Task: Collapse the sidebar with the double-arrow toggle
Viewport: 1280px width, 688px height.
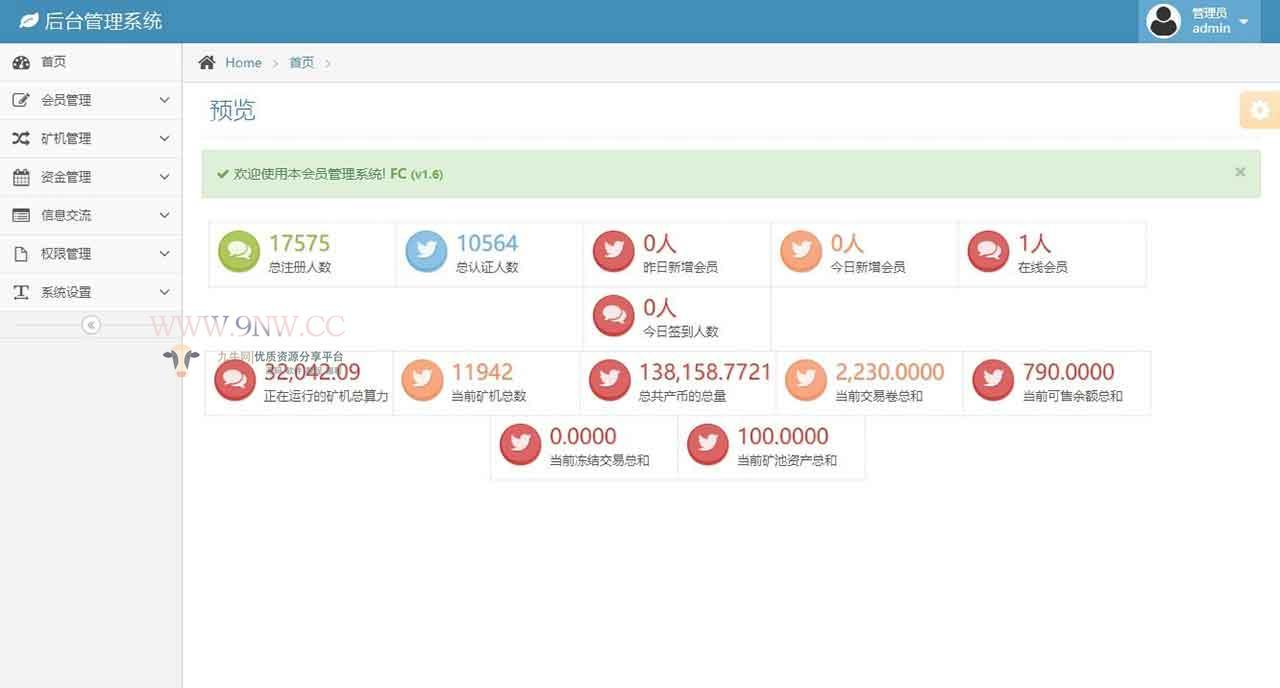Action: click(x=91, y=325)
